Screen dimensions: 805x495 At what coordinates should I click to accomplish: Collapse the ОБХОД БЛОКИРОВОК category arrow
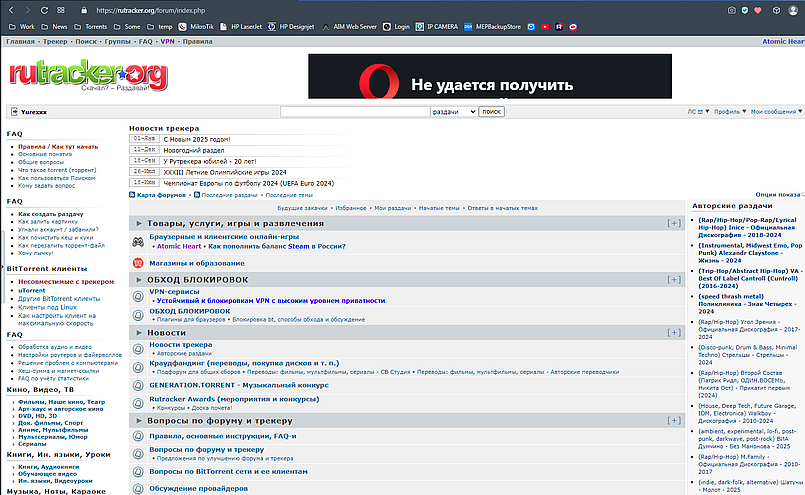139,280
